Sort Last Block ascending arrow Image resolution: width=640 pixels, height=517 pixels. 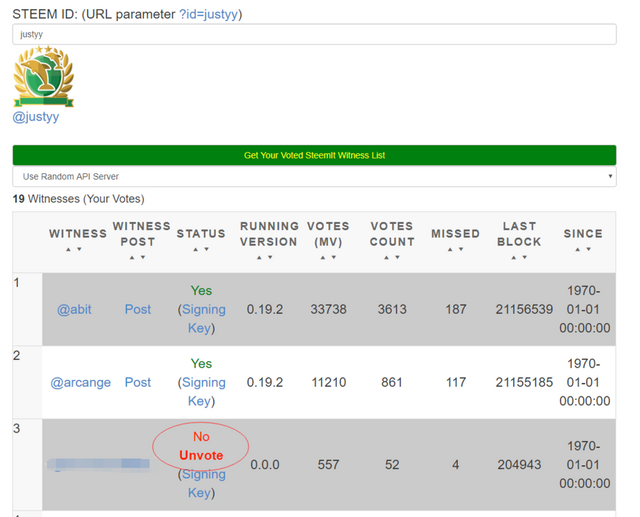click(514, 257)
